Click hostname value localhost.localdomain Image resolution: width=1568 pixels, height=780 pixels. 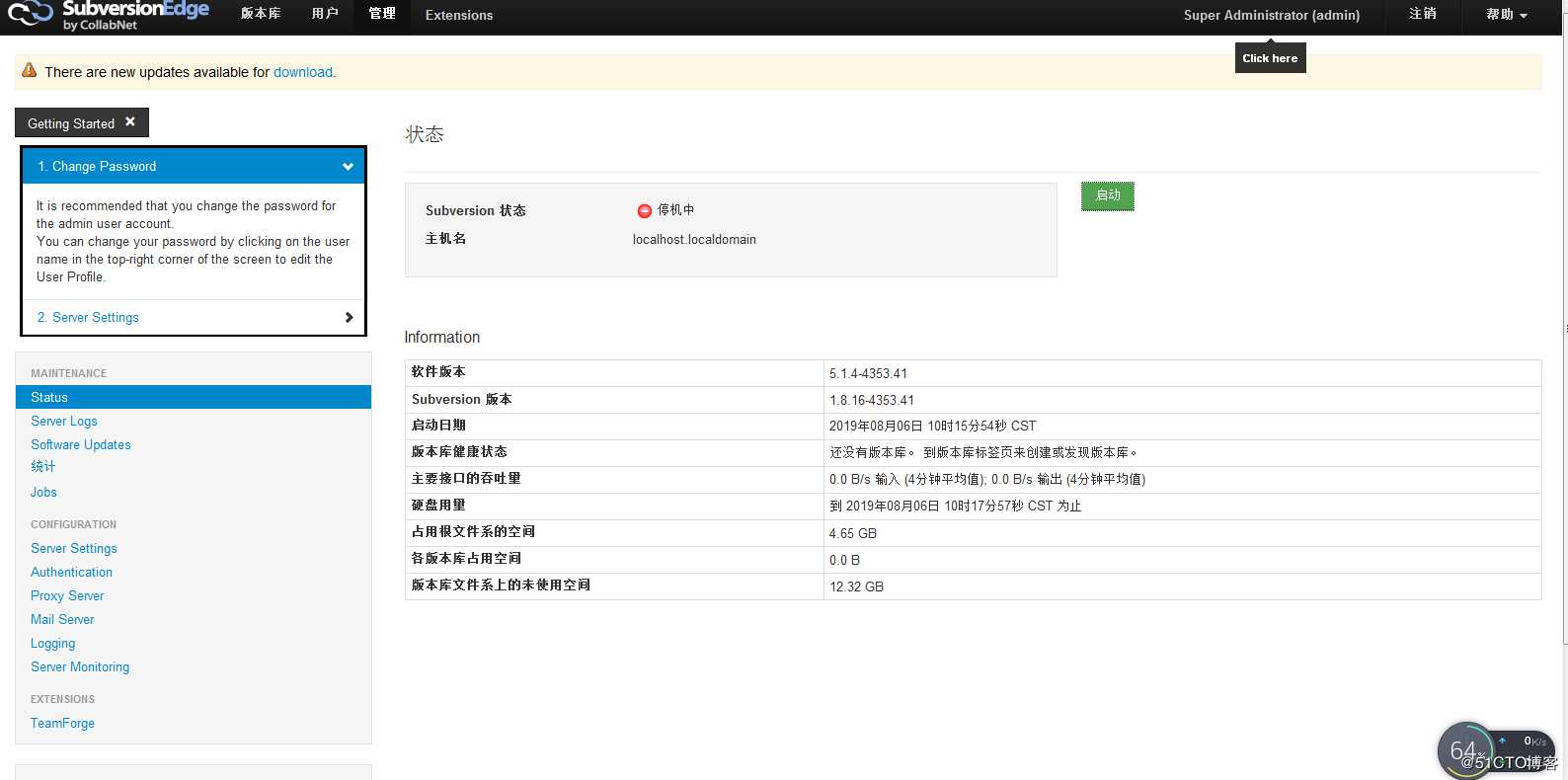click(694, 239)
